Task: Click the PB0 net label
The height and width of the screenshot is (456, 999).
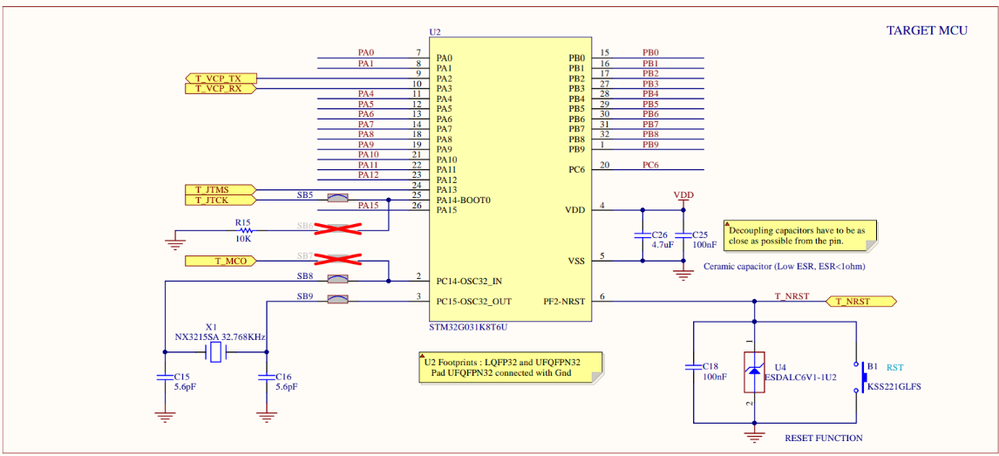Action: point(650,52)
